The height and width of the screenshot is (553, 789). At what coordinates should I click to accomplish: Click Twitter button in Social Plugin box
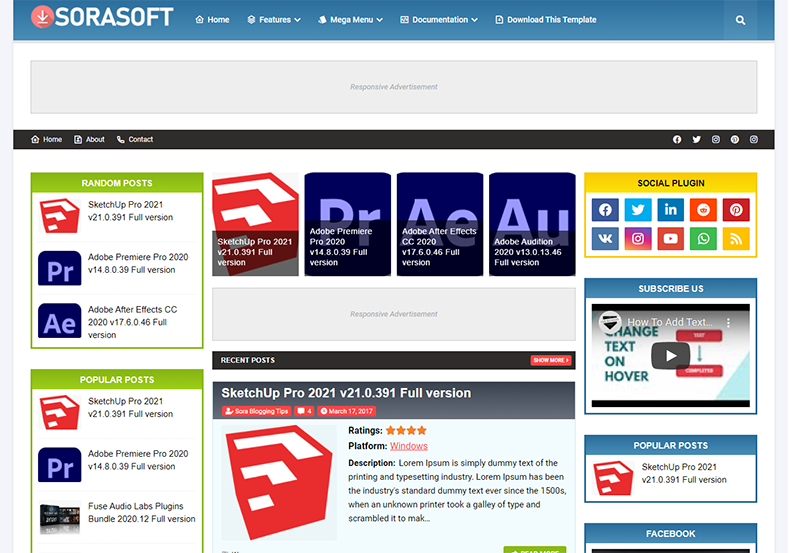(638, 209)
